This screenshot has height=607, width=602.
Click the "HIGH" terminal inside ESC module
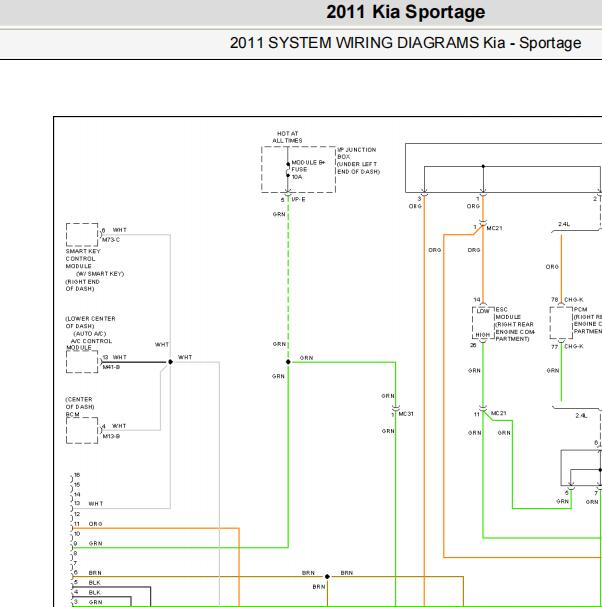[x=483, y=335]
